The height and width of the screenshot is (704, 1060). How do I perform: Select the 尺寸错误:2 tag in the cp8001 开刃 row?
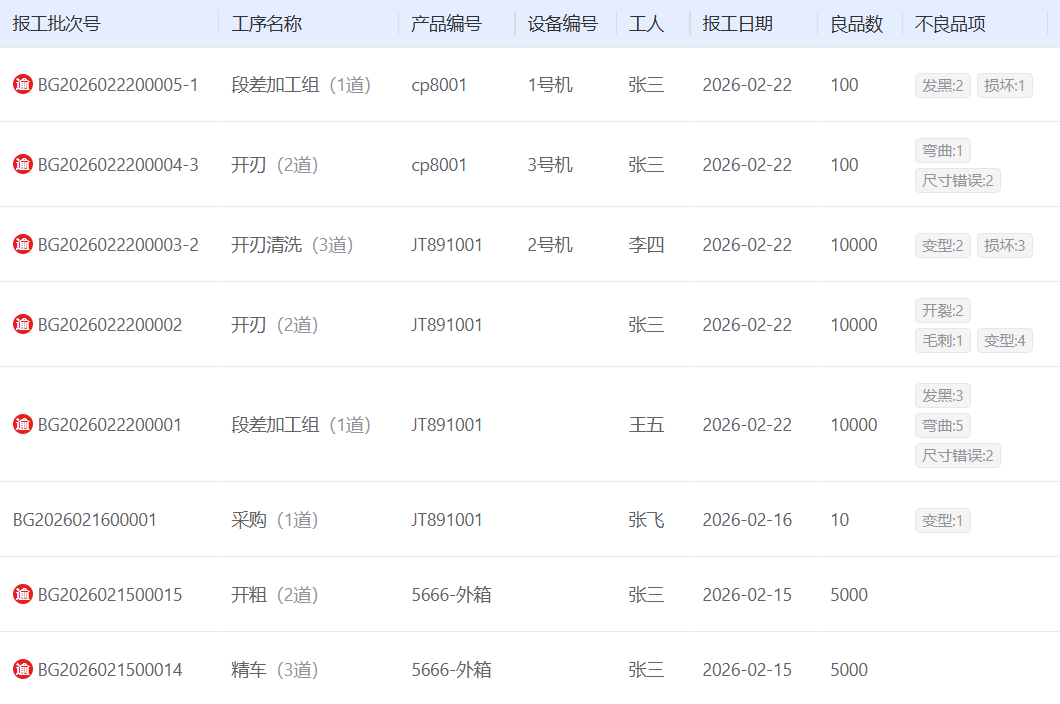pos(957,181)
